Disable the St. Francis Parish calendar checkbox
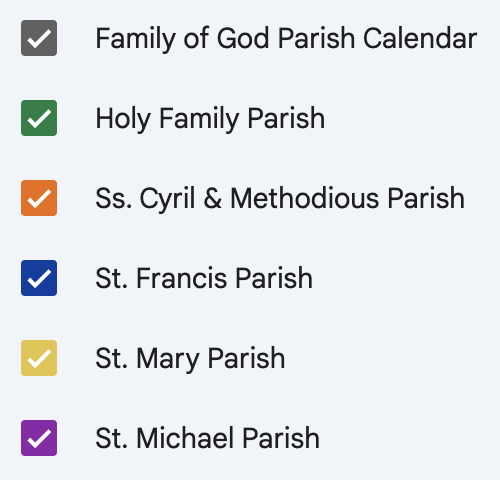This screenshot has height=480, width=500. 39,278
